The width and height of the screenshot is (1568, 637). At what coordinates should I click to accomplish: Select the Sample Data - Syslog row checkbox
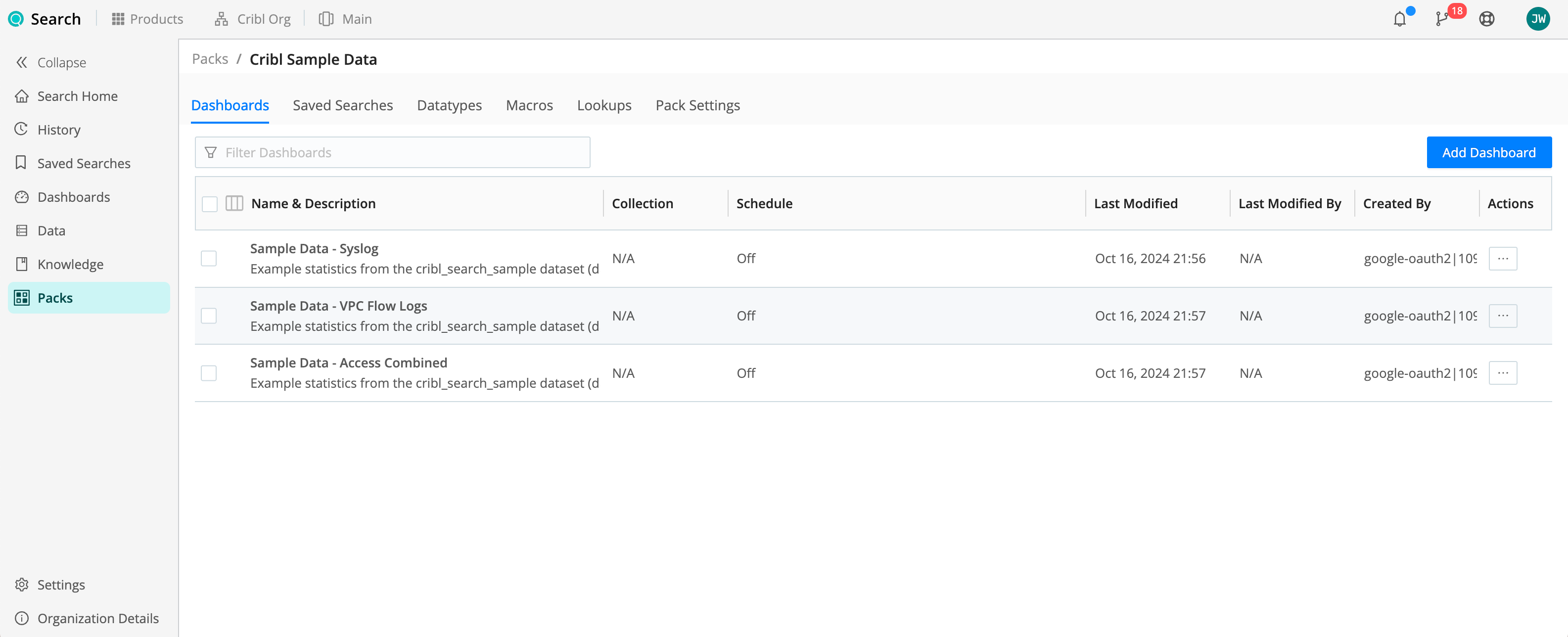(x=209, y=258)
